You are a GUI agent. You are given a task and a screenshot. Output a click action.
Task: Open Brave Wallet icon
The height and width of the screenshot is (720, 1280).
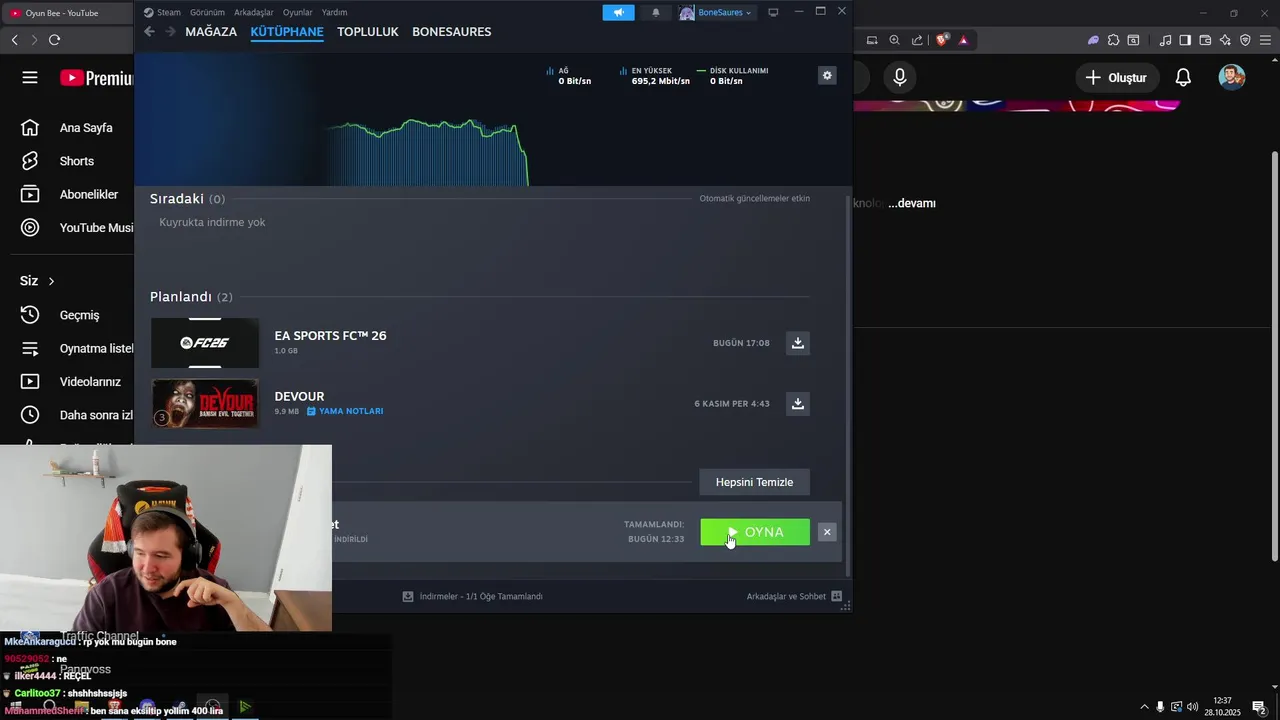point(1205,40)
